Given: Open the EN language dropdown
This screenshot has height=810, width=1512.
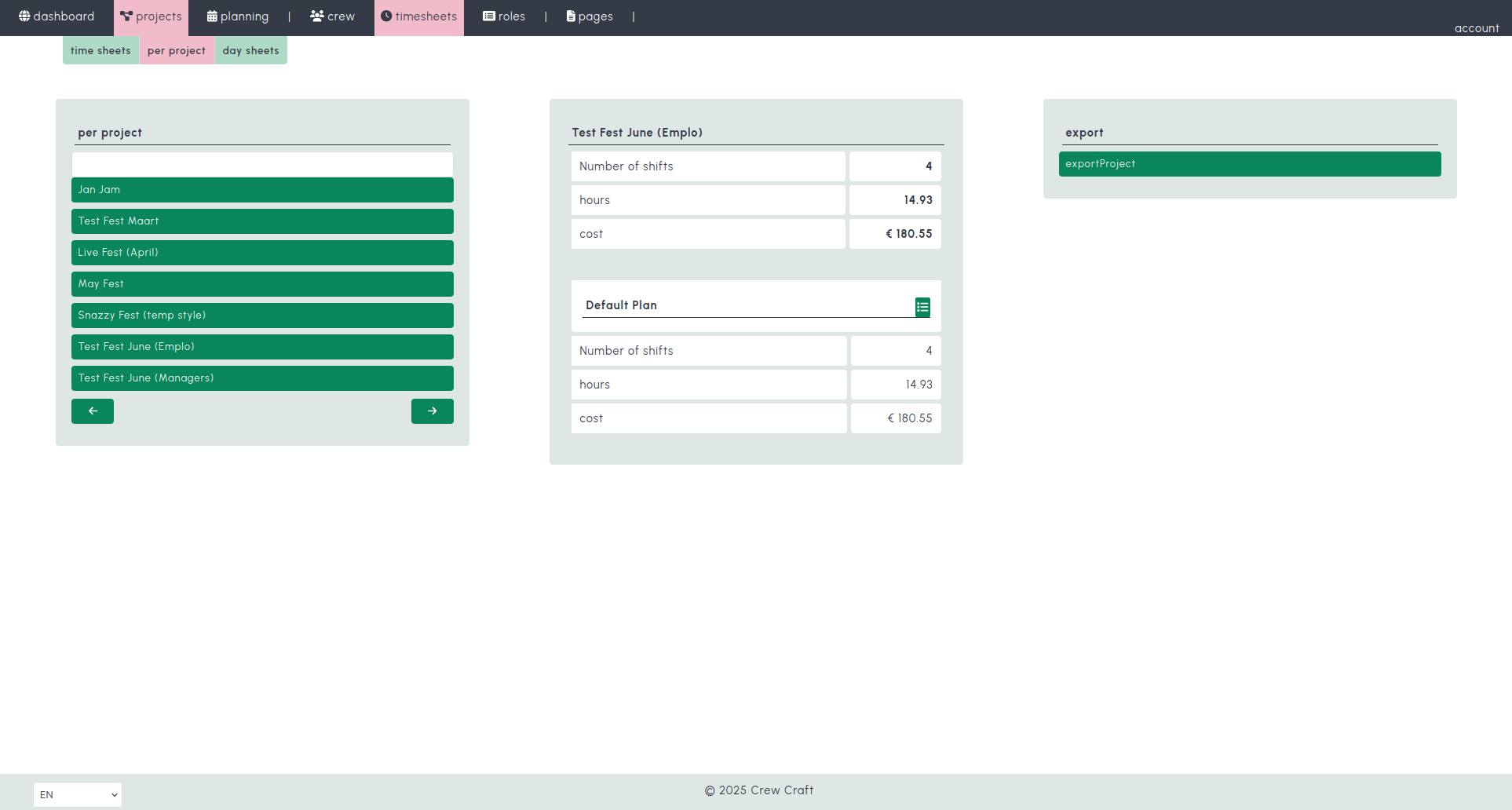Looking at the screenshot, I should [77, 794].
